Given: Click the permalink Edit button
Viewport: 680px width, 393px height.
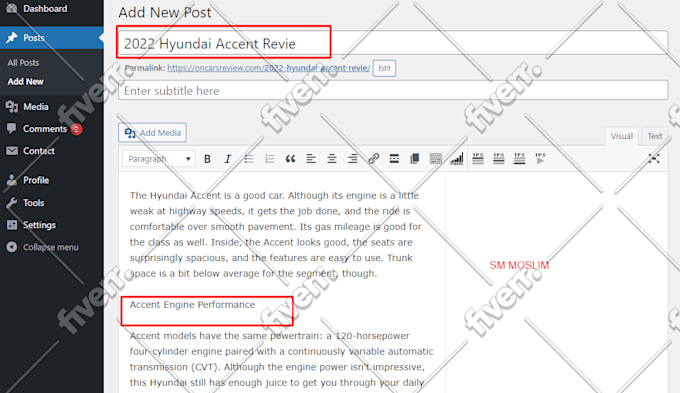Looking at the screenshot, I should (384, 68).
